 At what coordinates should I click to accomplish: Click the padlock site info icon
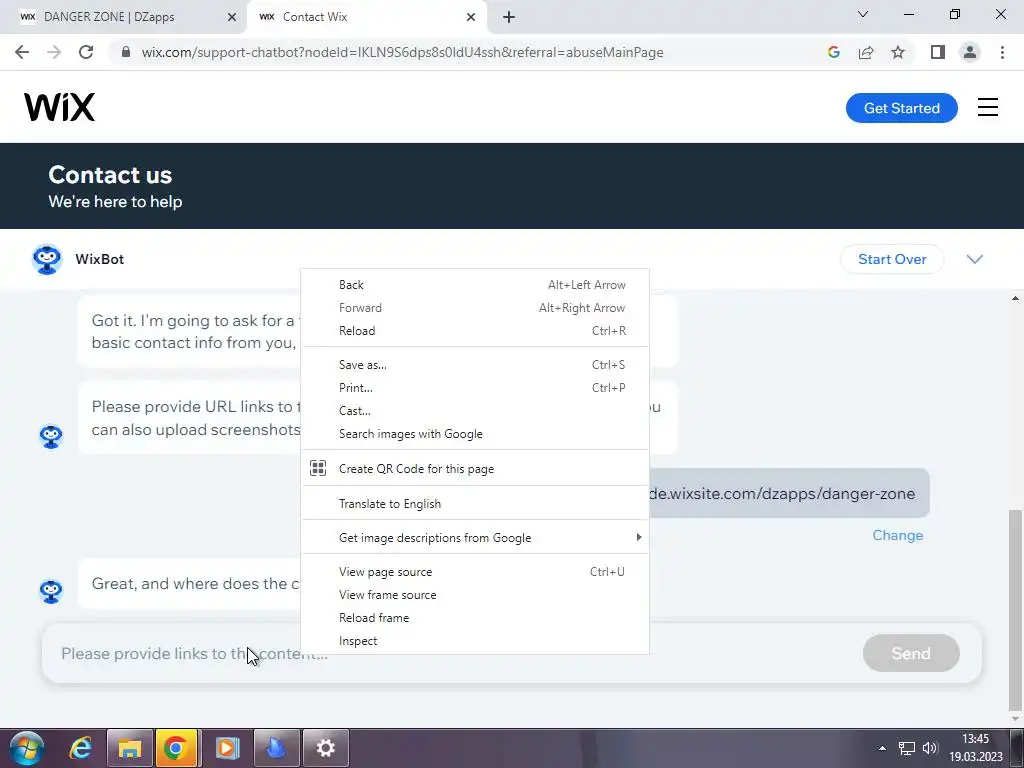pos(127,52)
